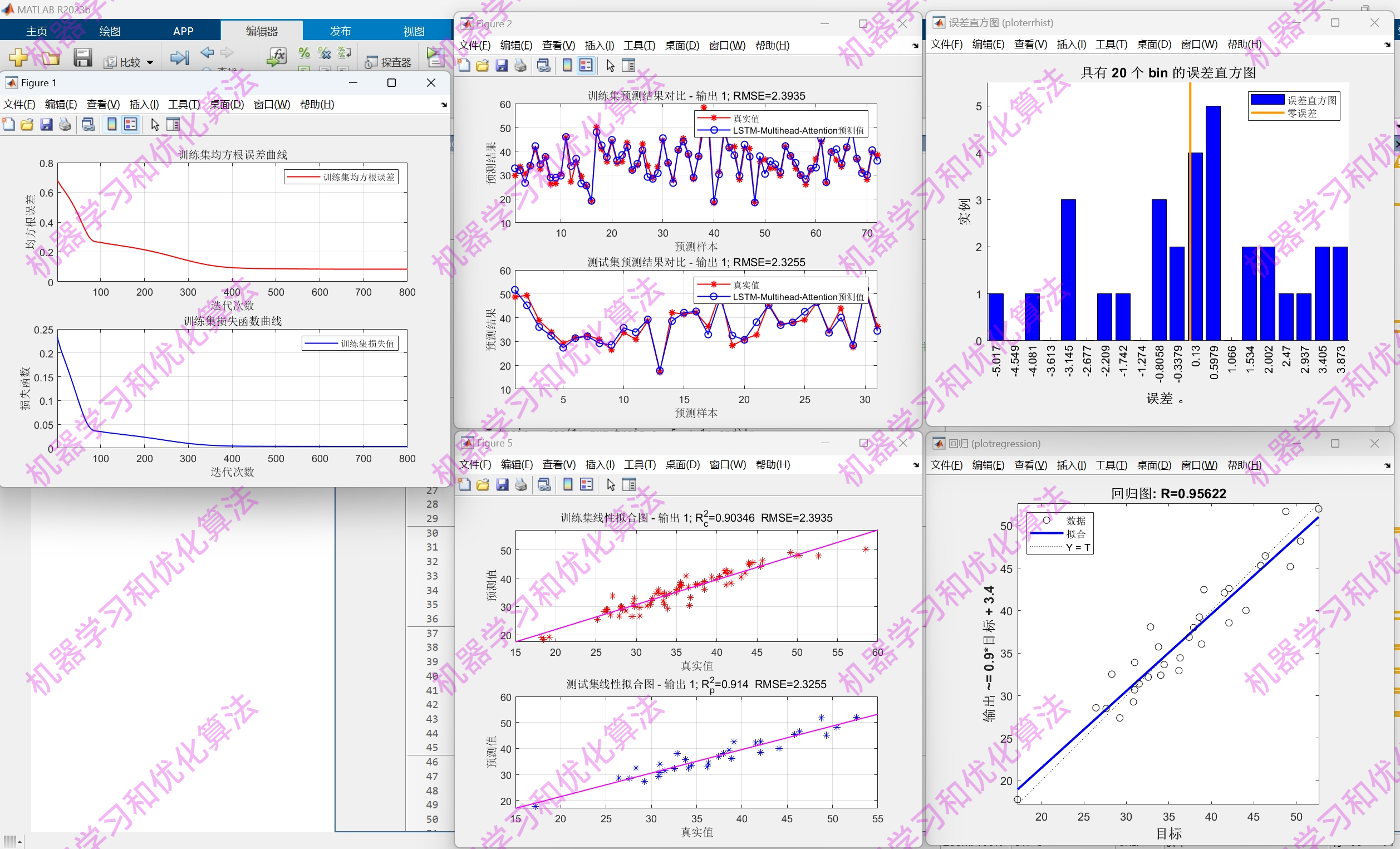This screenshot has width=1400, height=849.
Task: Click Link Plot icon in Figure 5 toolbar
Action: tap(544, 485)
